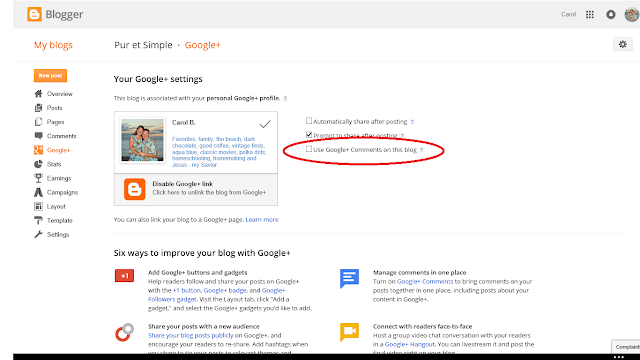Screen dimensions: 640x360
Task: Open the Google+ Hangout link
Action: [x=409, y=344]
